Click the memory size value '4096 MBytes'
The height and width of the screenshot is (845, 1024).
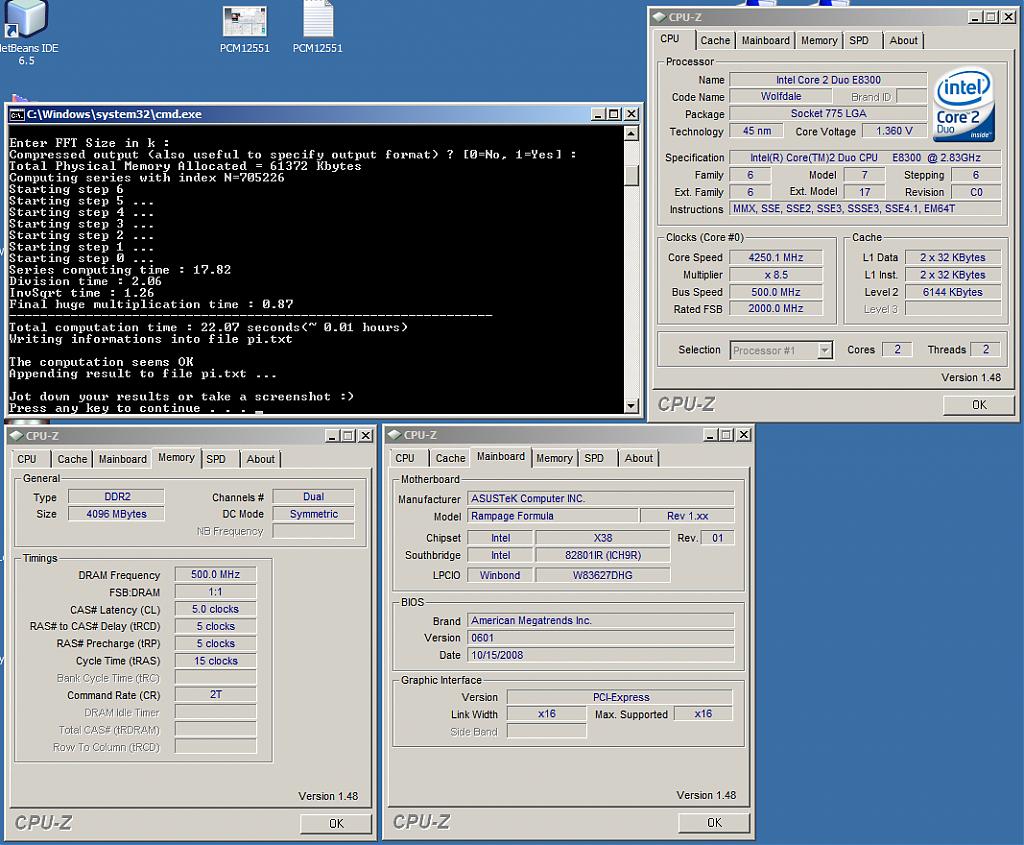(x=117, y=515)
